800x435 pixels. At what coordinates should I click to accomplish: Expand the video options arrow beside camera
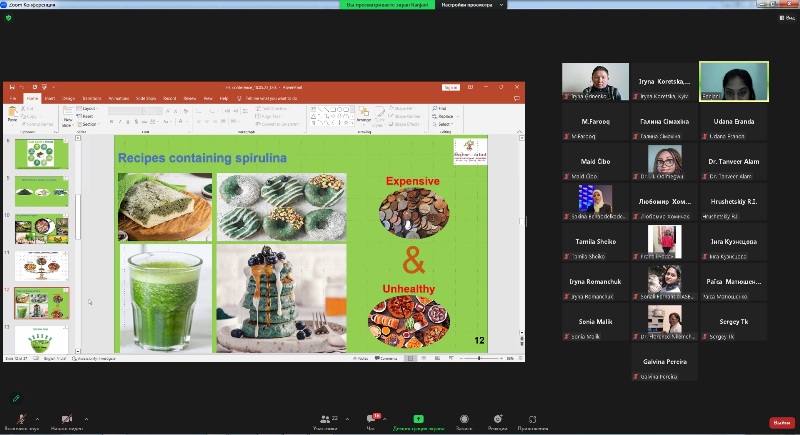click(x=86, y=419)
